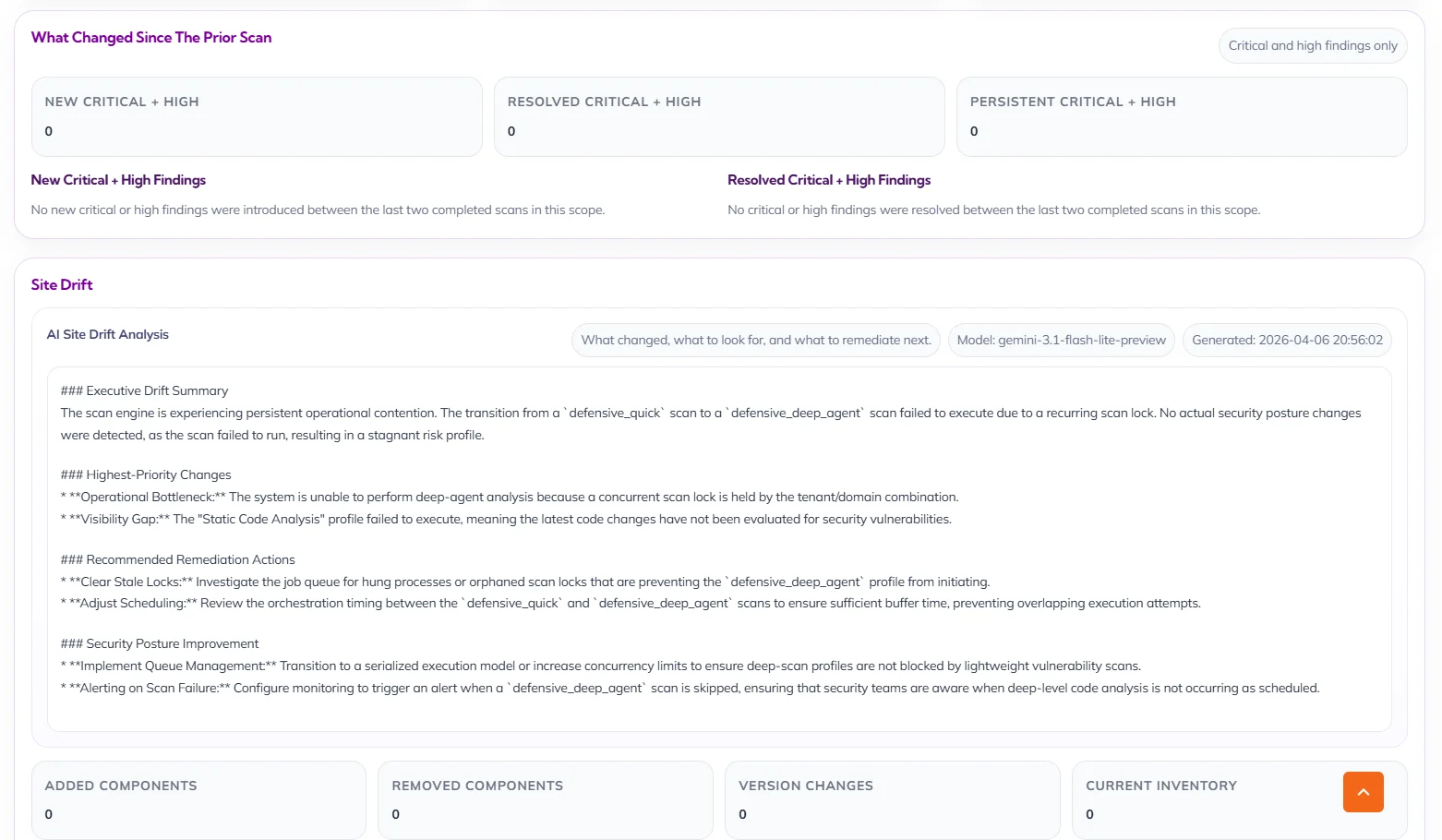Click the 'Site Drift' section heading
The height and width of the screenshot is (840, 1442).
tap(62, 285)
